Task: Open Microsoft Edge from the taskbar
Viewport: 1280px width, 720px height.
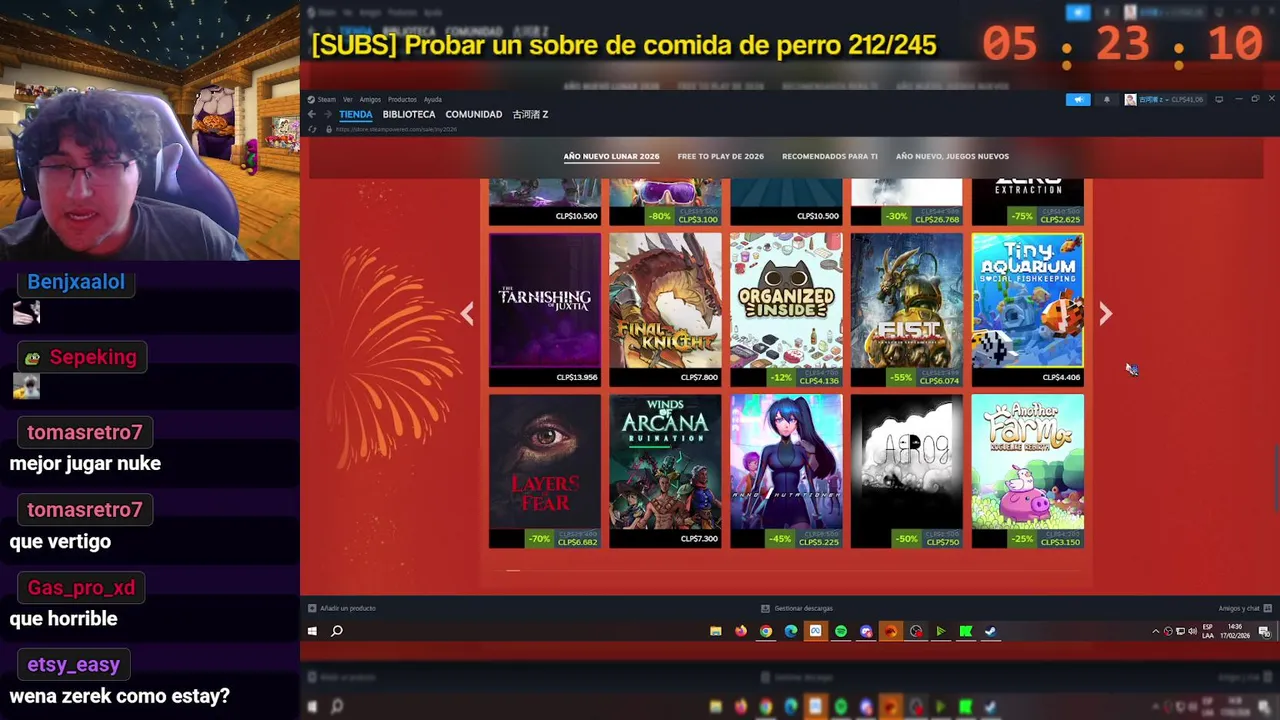Action: pos(791,631)
